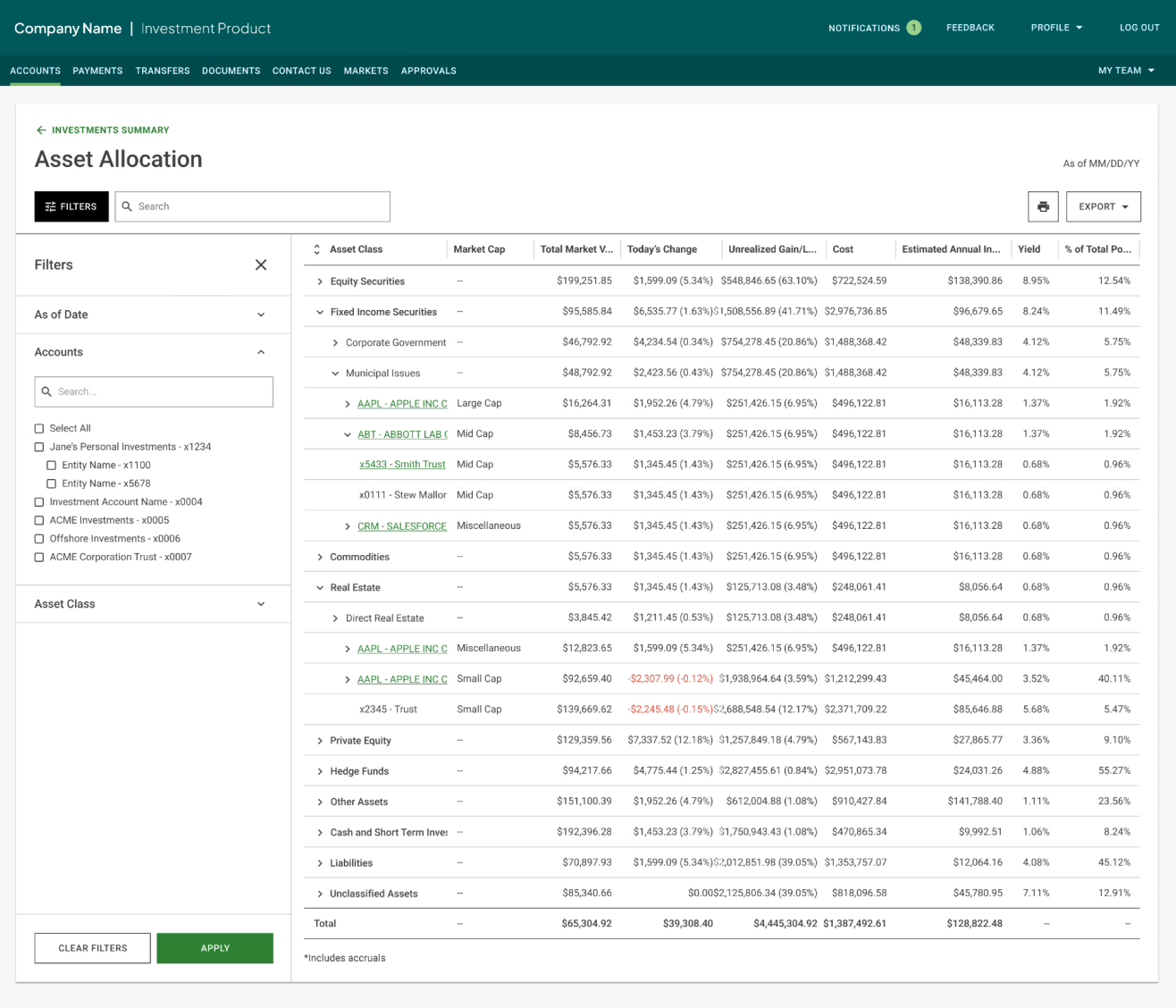Expand the Other Assets row

pos(320,802)
